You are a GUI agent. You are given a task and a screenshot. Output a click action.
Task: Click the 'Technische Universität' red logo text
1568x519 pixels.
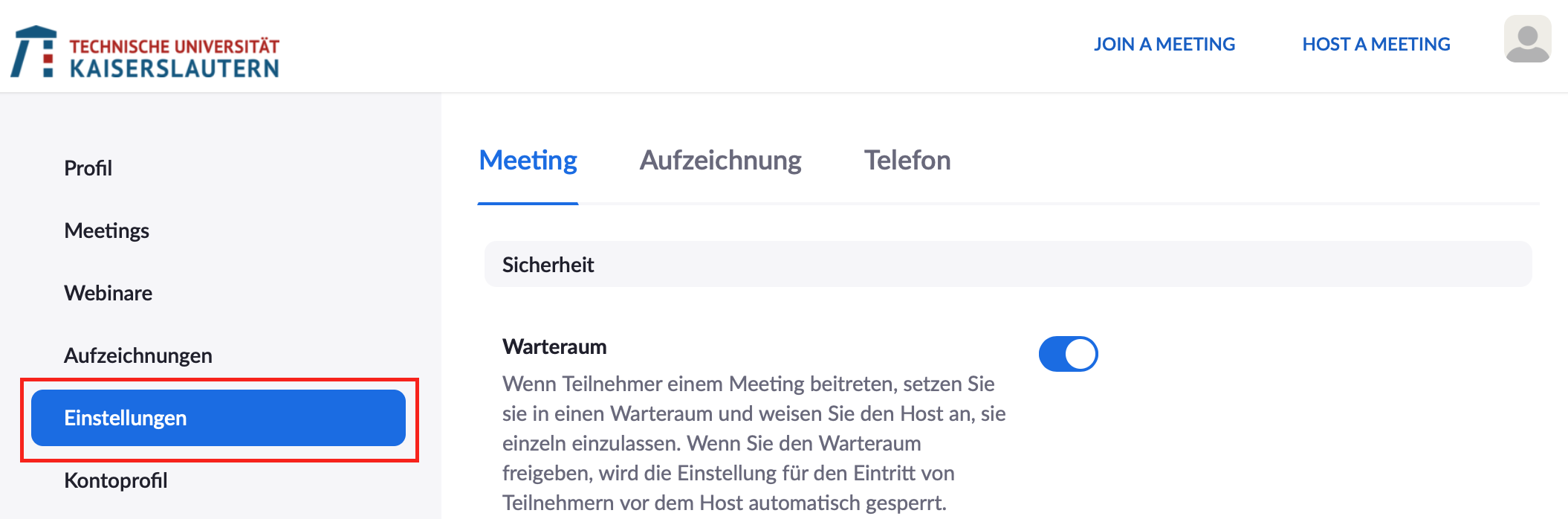tap(174, 46)
